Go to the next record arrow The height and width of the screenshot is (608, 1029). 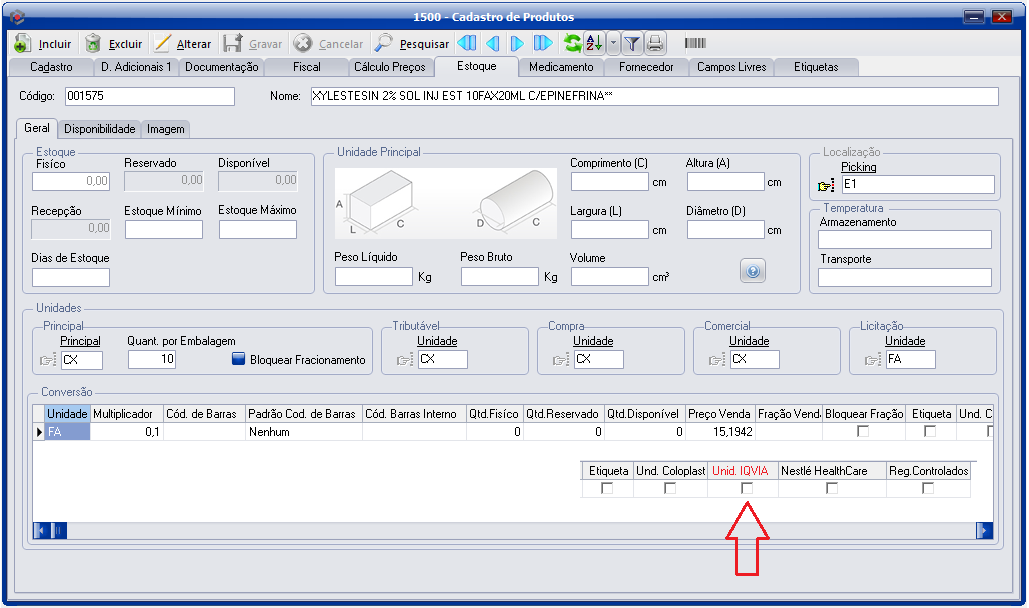pos(517,44)
